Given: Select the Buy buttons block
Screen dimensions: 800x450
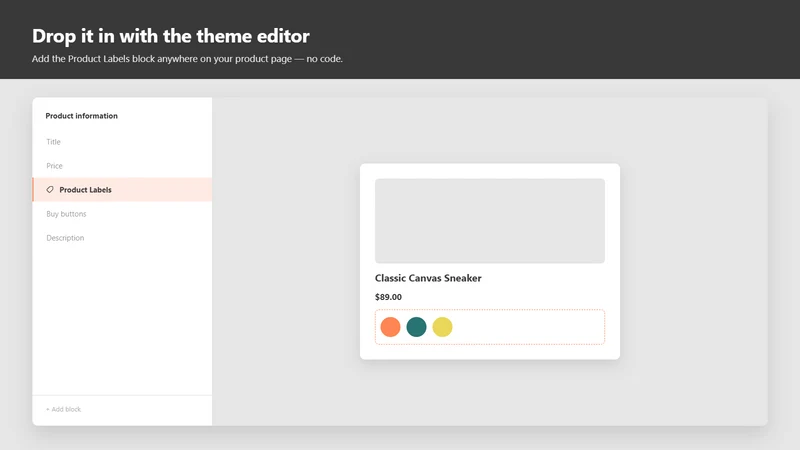Looking at the screenshot, I should click(x=122, y=214).
